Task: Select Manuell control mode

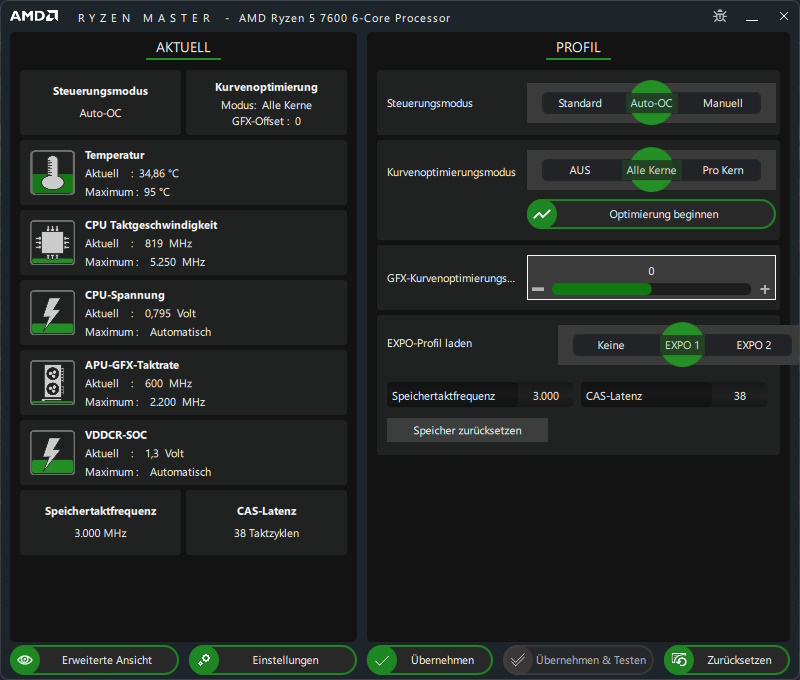Action: (x=723, y=103)
